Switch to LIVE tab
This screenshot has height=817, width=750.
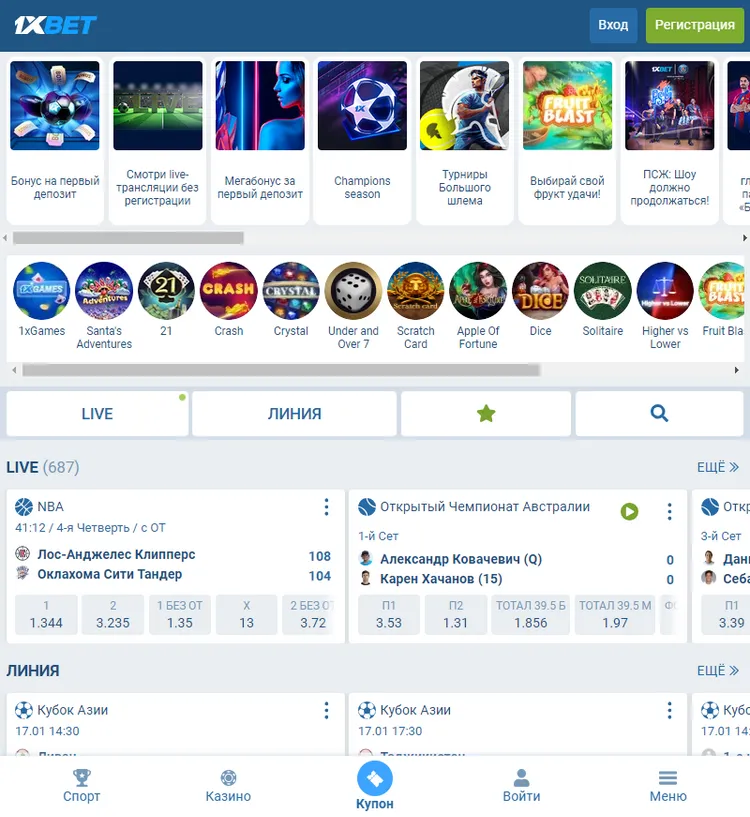[x=97, y=414]
